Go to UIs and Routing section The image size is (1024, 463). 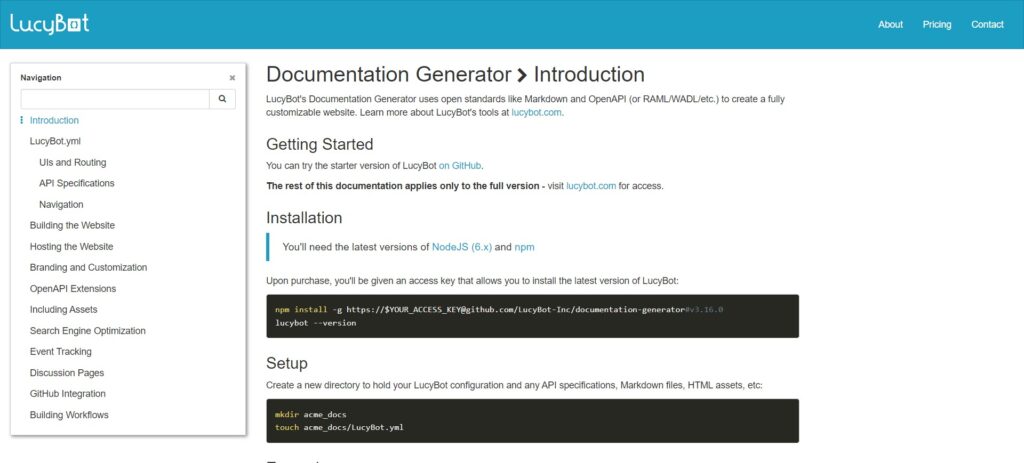click(x=72, y=163)
